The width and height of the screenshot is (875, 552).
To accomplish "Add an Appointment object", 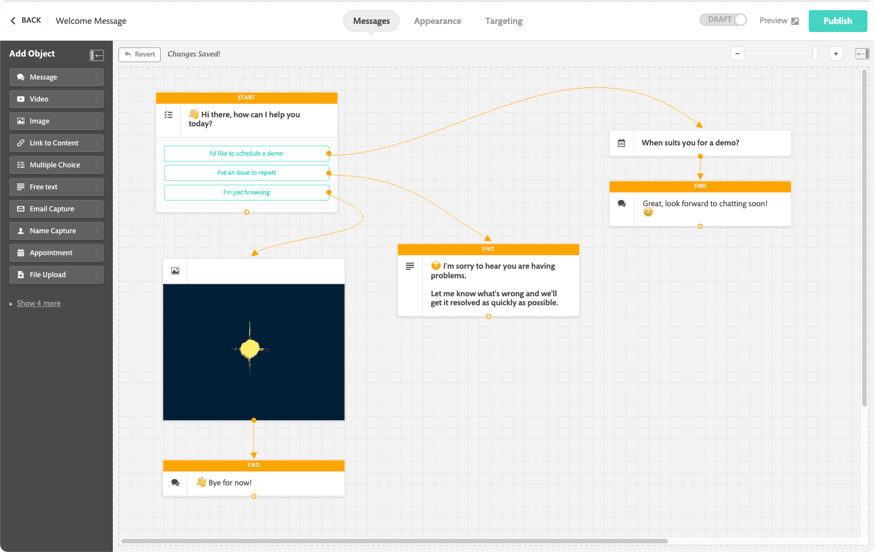I will [x=56, y=253].
